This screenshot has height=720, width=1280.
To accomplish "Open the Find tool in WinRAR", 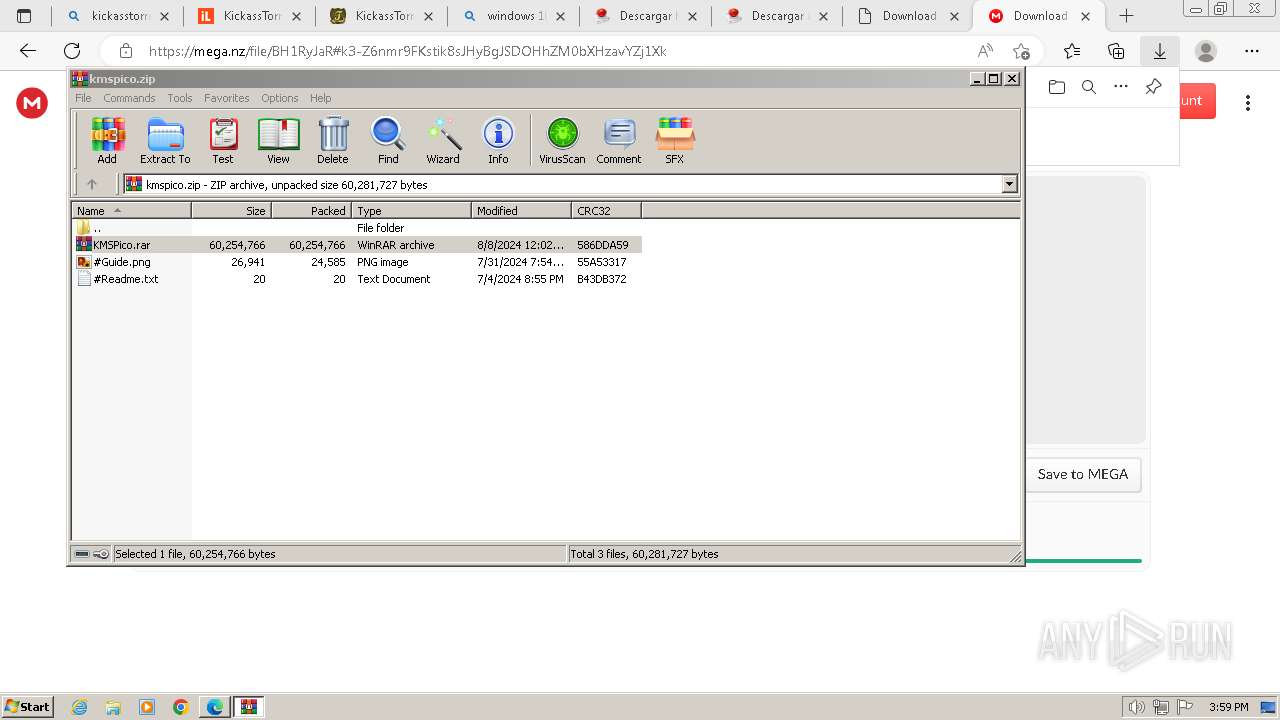I will 388,140.
